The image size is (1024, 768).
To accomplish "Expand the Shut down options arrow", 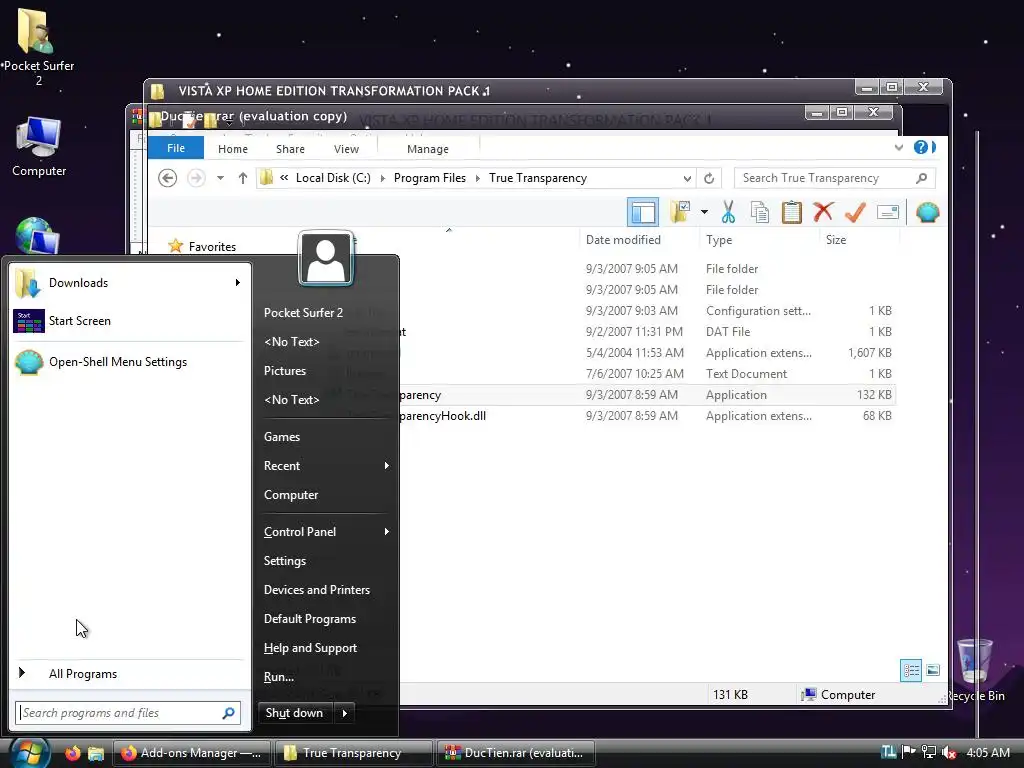I will (x=345, y=713).
